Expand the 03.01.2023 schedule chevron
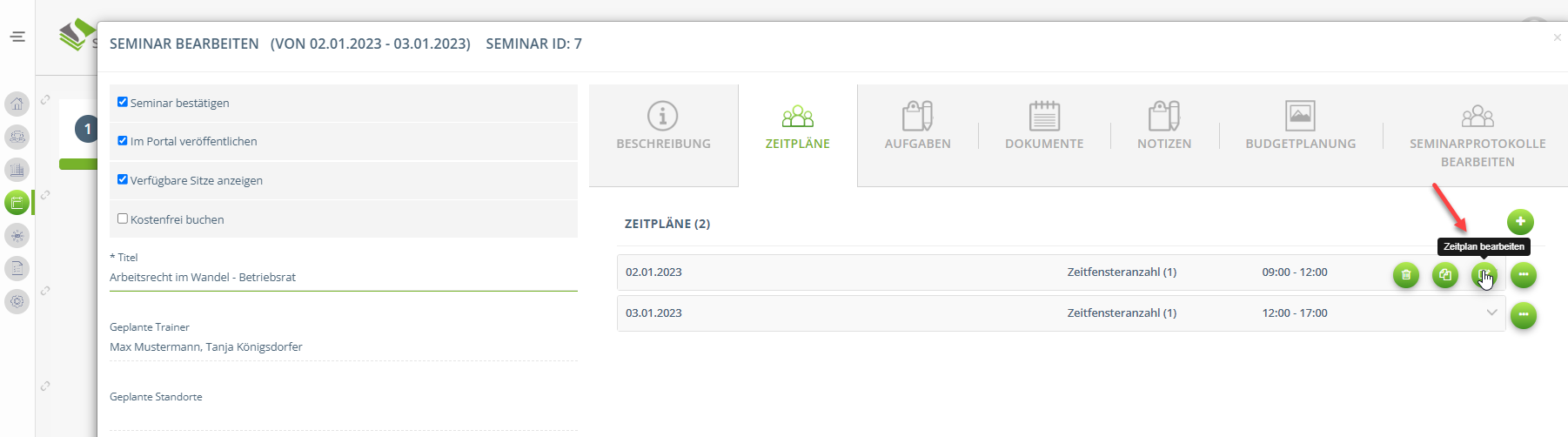1568x437 pixels. tap(1491, 313)
